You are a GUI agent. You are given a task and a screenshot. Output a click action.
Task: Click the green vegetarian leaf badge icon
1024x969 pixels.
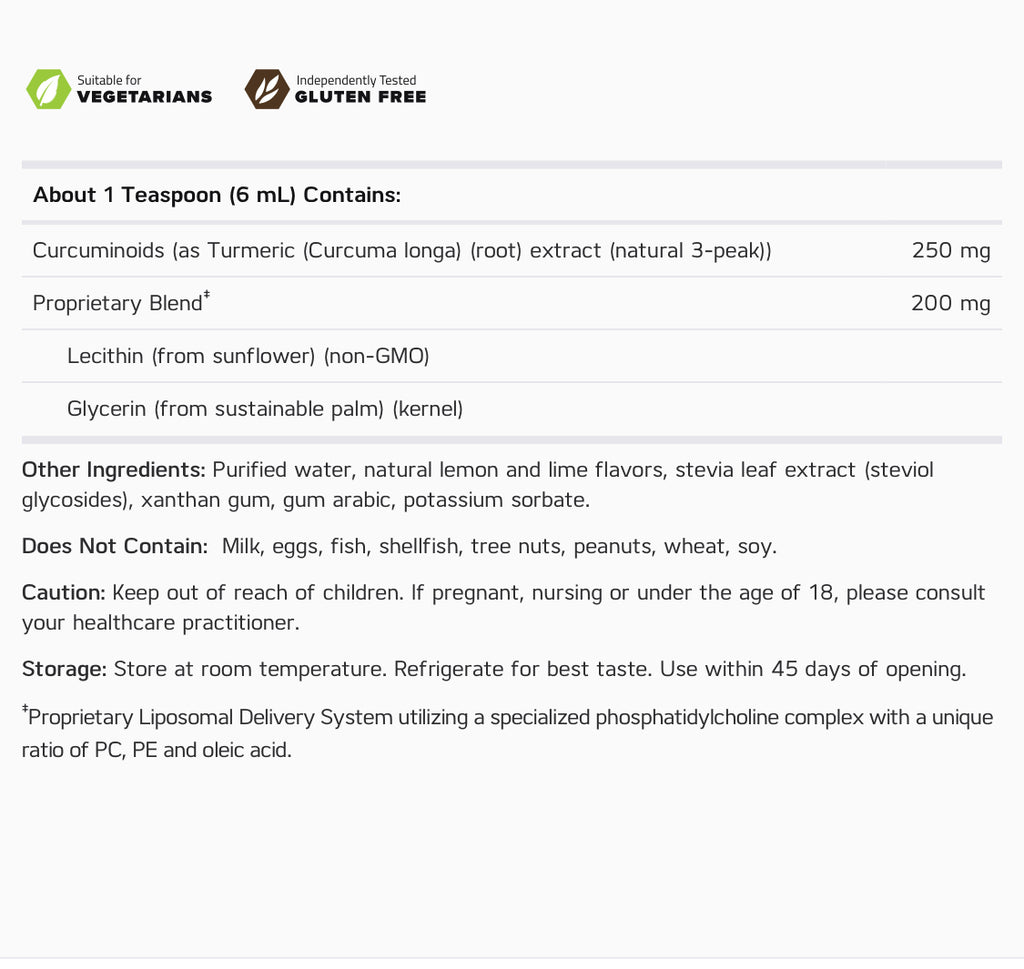pos(48,89)
